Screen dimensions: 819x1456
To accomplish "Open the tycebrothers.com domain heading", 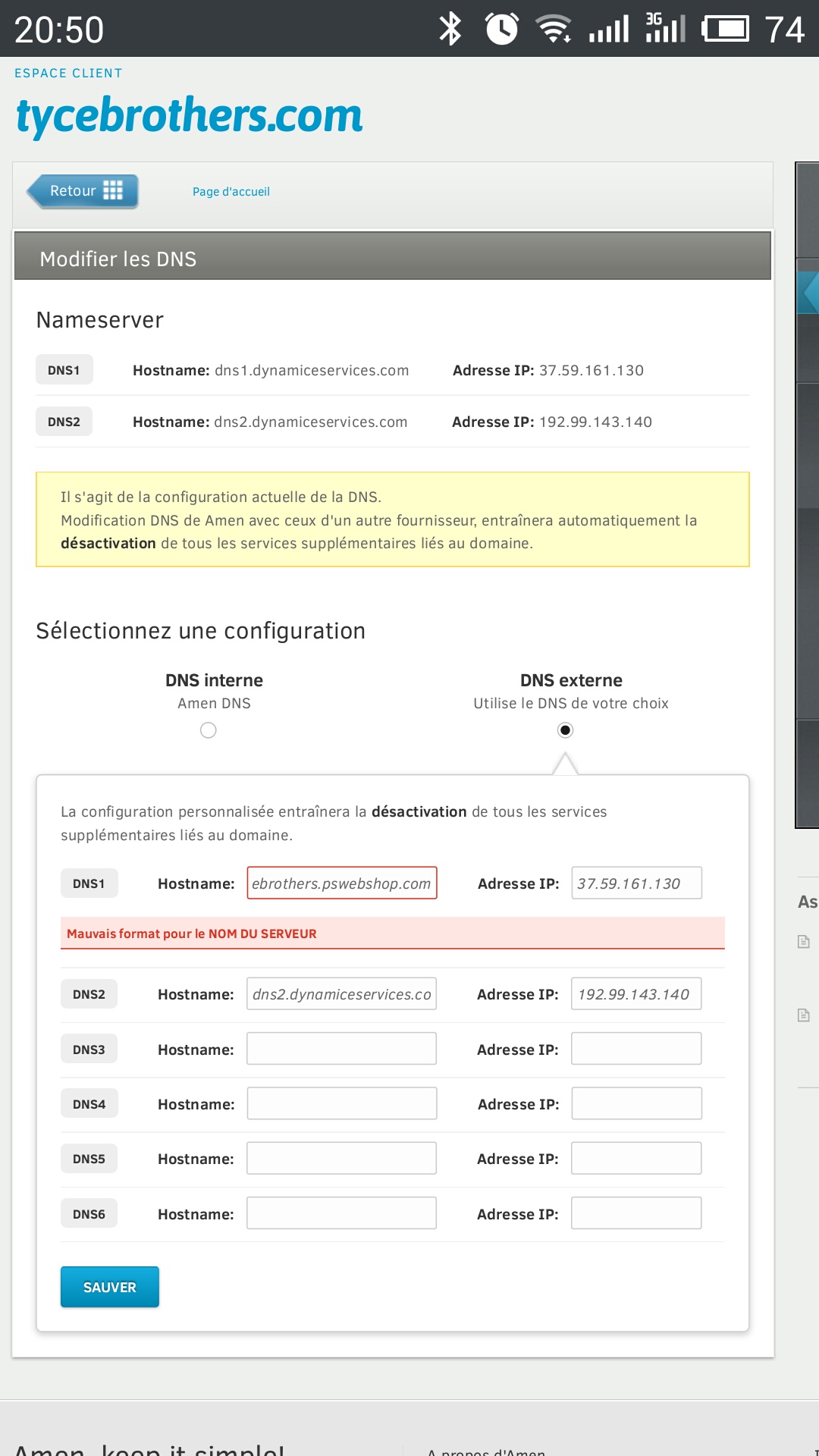I will [190, 115].
